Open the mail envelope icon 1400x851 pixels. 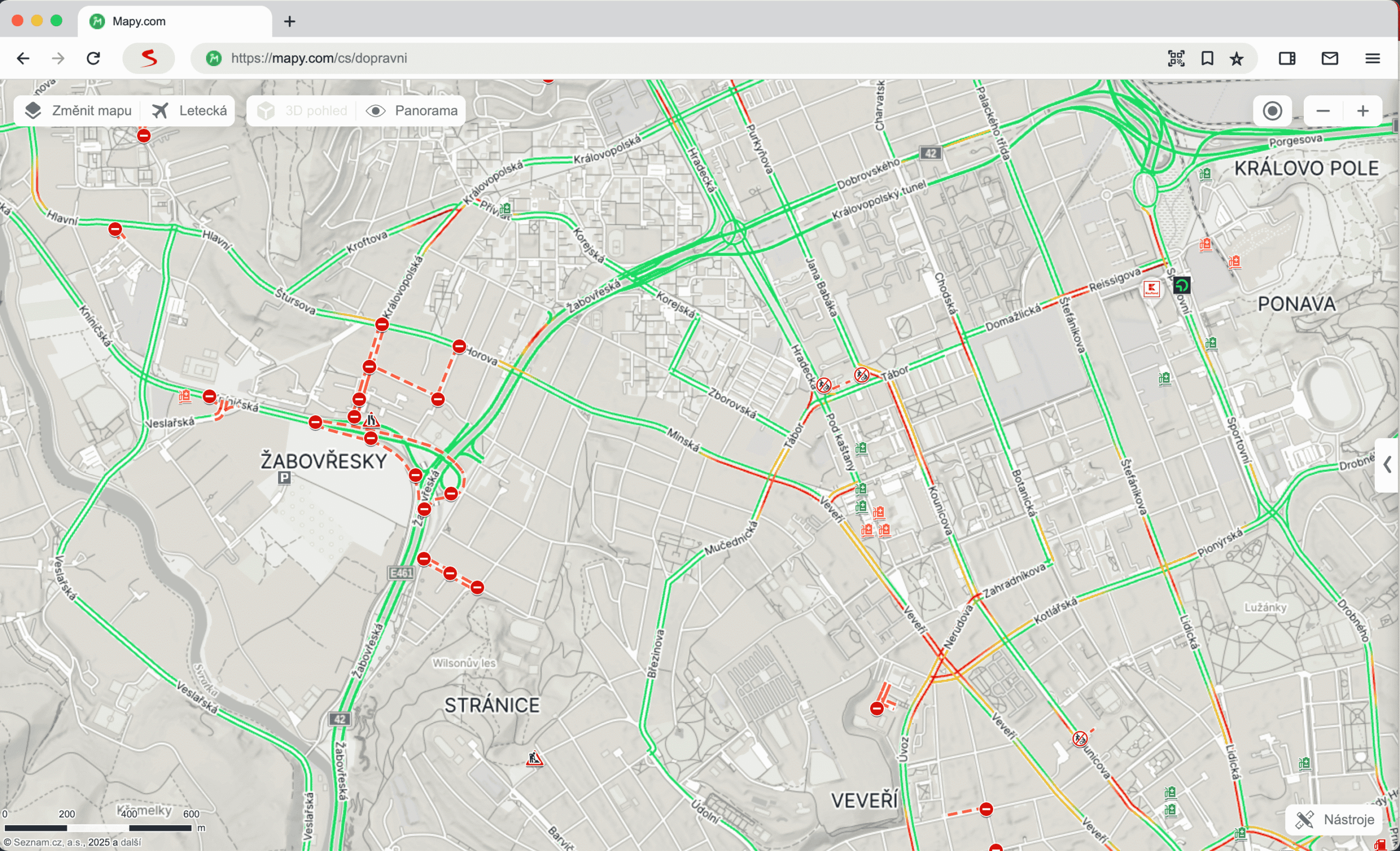[1329, 58]
